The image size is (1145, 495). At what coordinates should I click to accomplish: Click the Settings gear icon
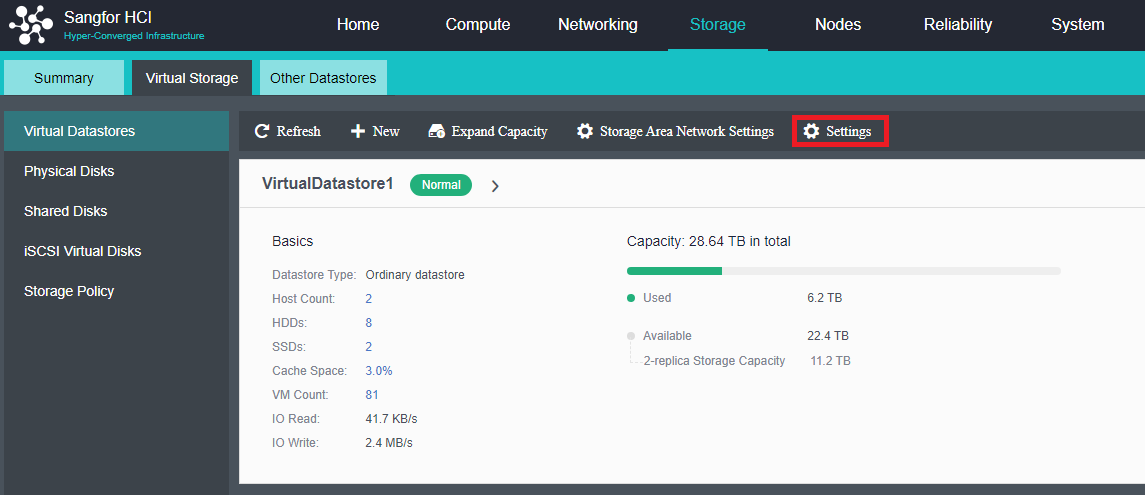click(811, 131)
